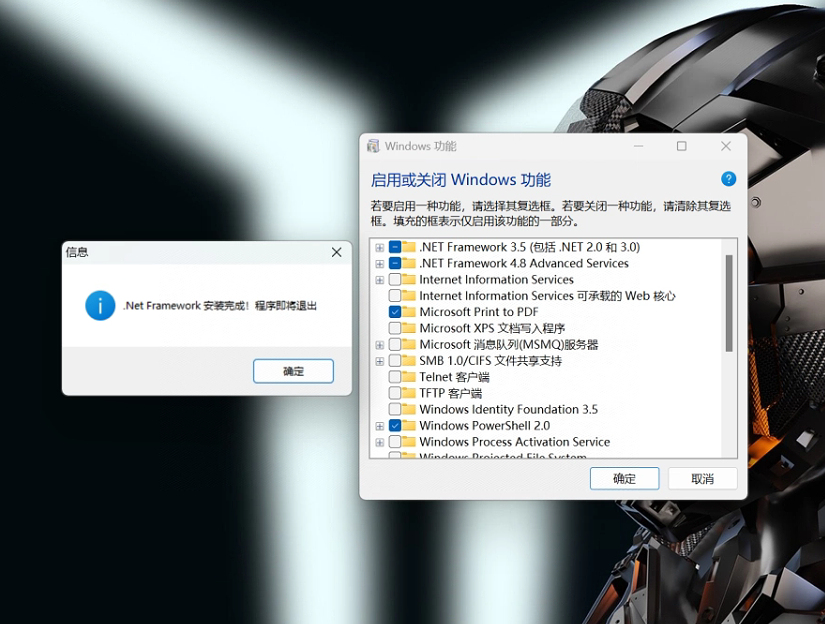Expand the Internet Information Services tree
Image resolution: width=825 pixels, height=624 pixels.
coord(379,280)
